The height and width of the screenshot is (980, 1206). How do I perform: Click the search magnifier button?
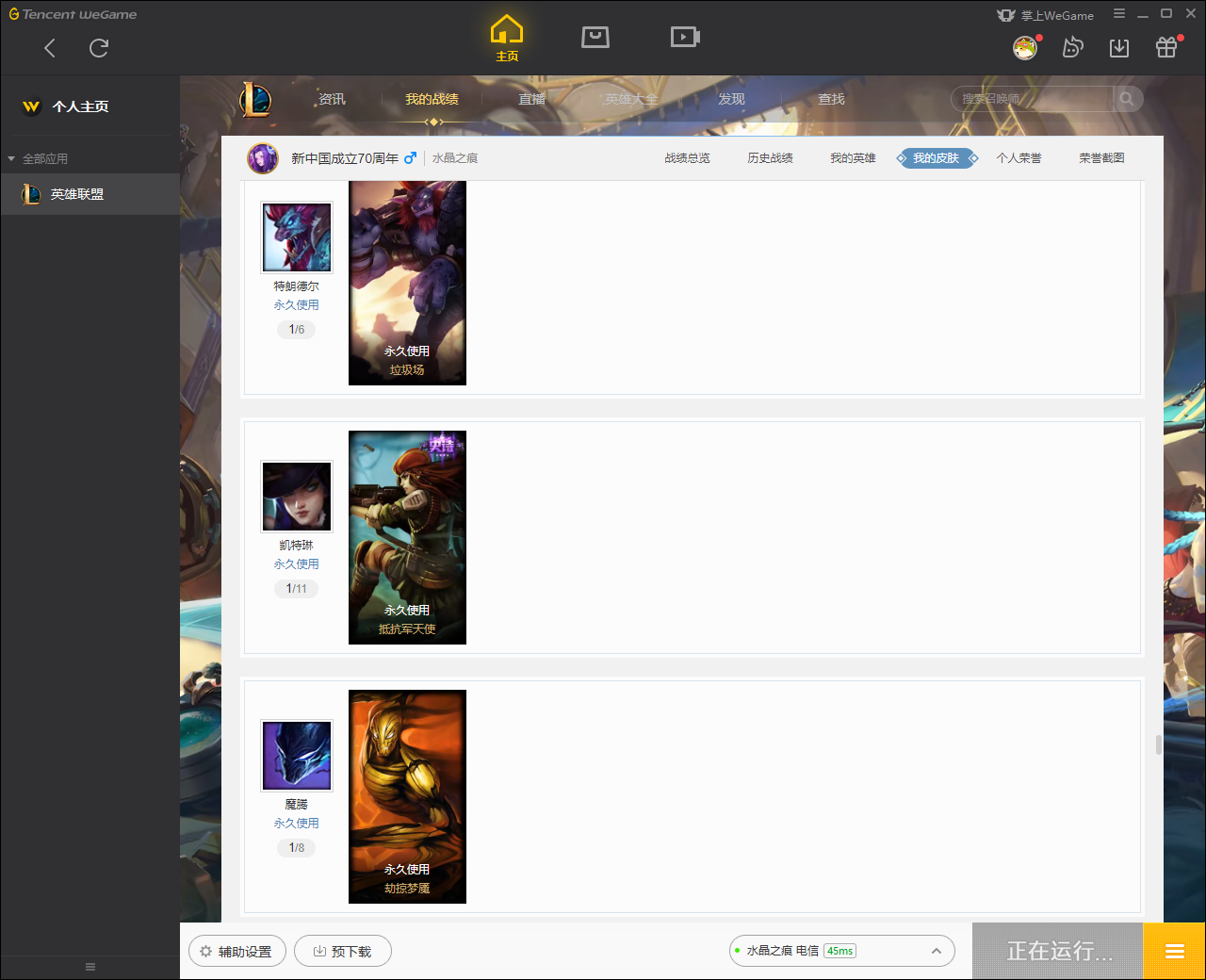1127,99
